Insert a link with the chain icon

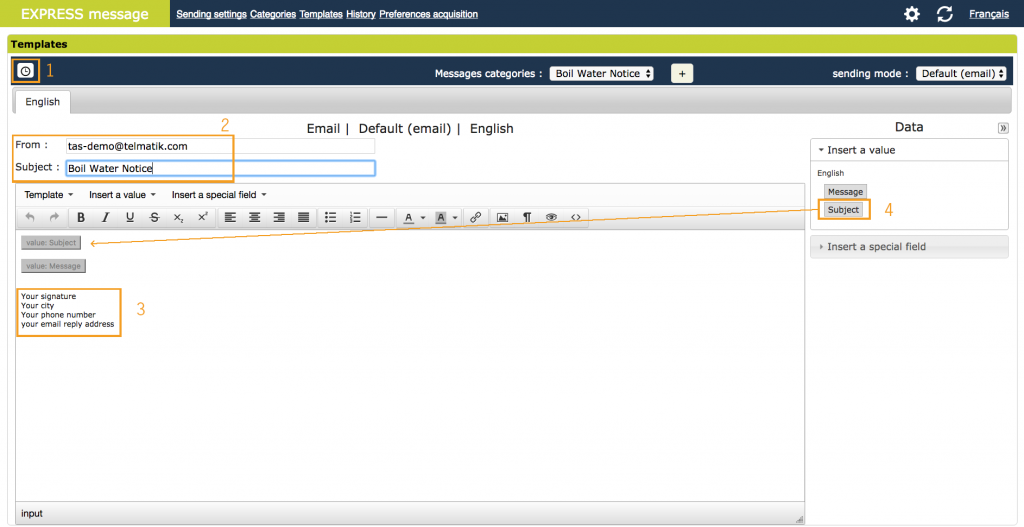475,217
